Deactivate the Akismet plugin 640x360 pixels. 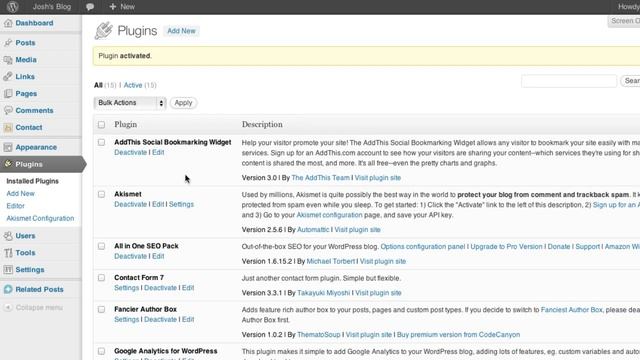click(x=130, y=204)
